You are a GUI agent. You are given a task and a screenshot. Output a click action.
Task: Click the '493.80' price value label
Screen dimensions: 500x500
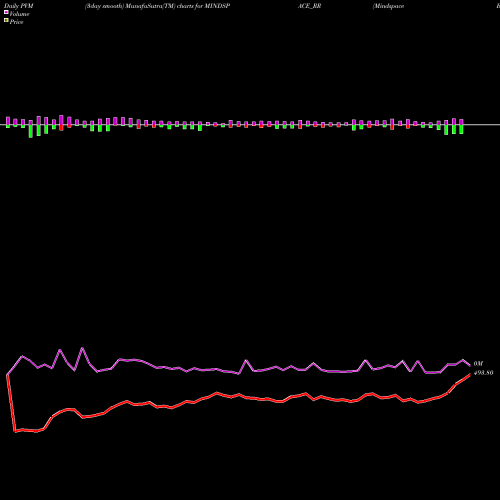pyautogui.click(x=483, y=373)
